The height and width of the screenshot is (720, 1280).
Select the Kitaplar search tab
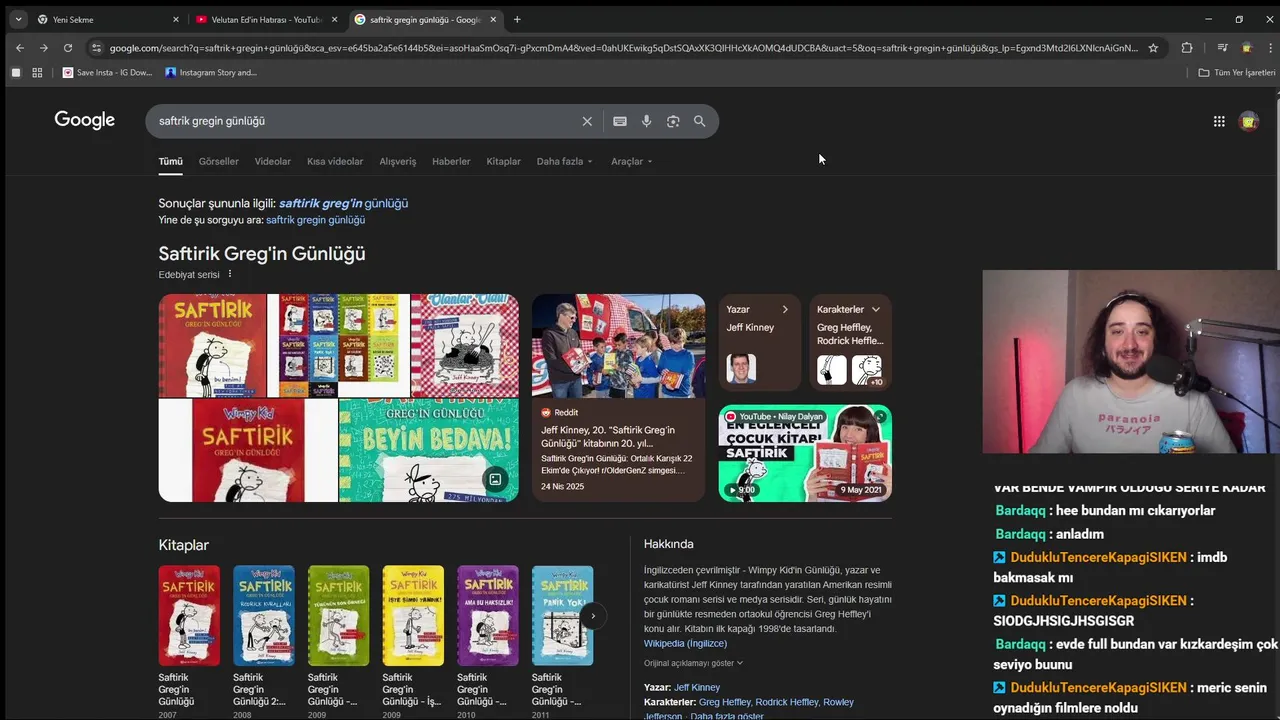(x=503, y=161)
